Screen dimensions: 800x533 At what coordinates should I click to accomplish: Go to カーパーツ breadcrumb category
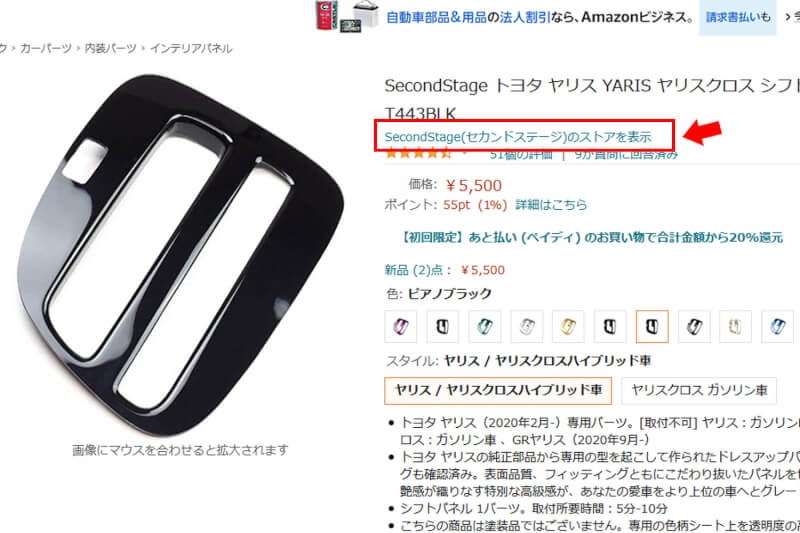pos(45,48)
